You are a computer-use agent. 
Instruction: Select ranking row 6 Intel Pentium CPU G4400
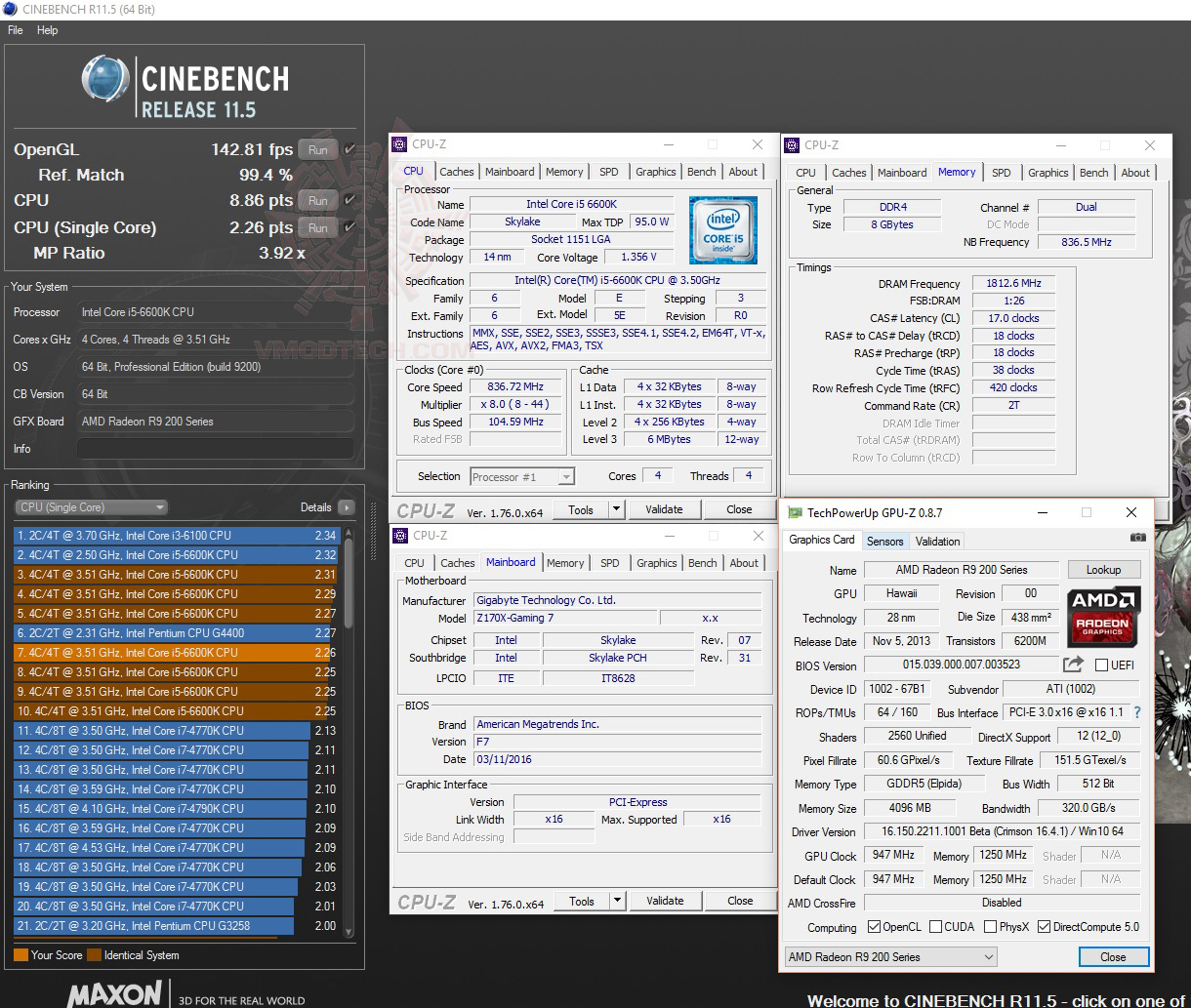tap(177, 633)
